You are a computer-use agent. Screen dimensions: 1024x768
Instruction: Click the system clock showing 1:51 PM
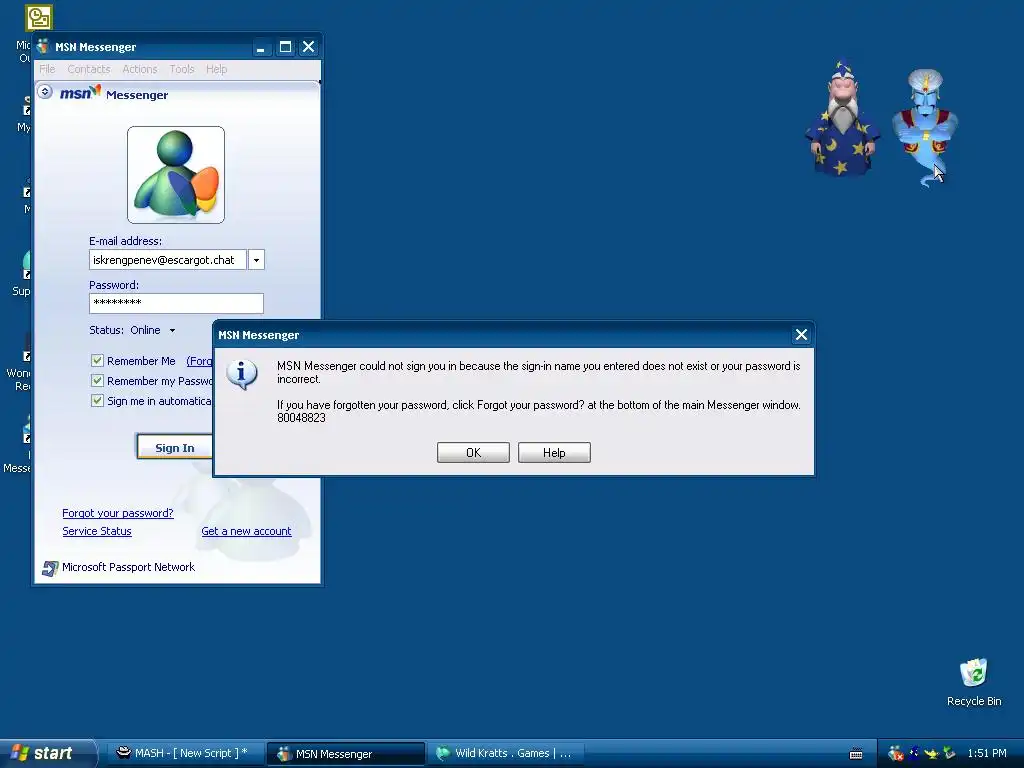[x=987, y=753]
